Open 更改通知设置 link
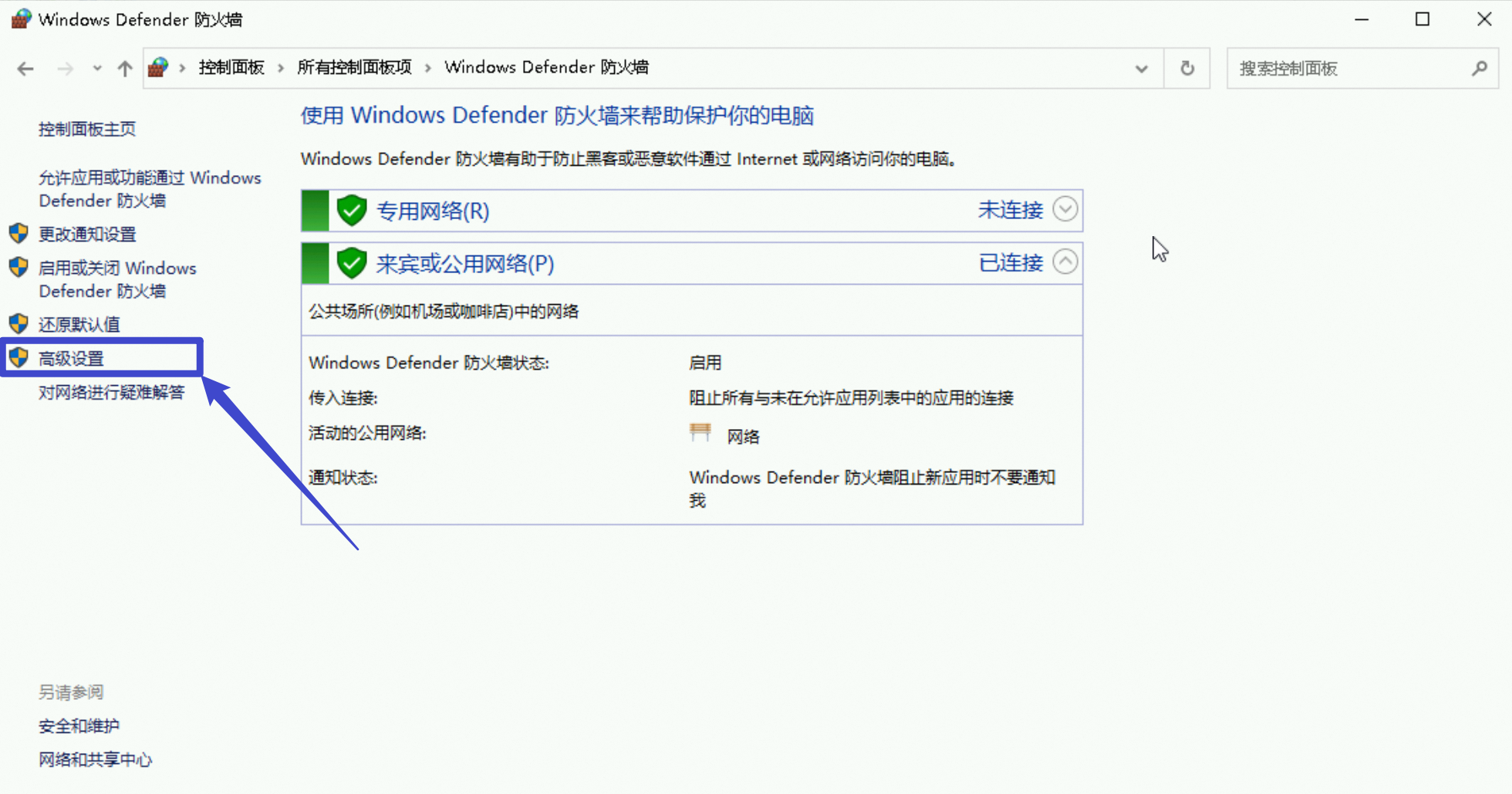The width and height of the screenshot is (1512, 794). coord(87,234)
